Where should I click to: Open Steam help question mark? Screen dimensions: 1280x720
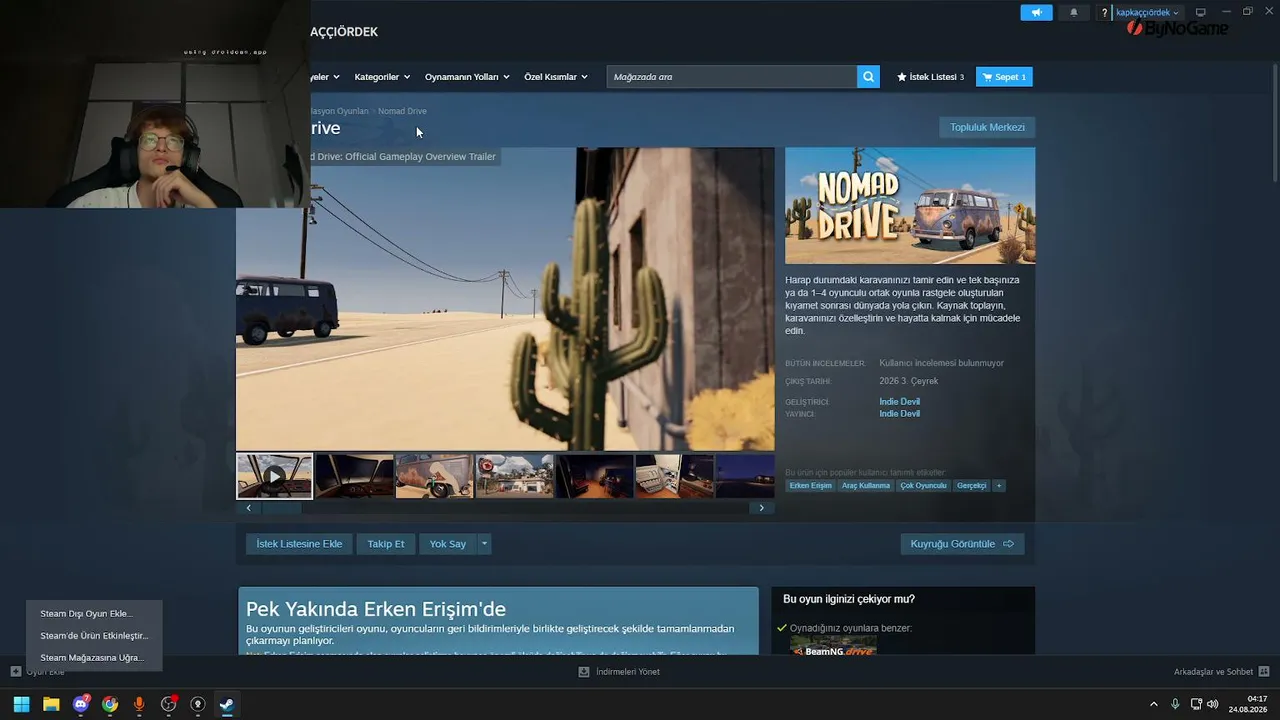click(1104, 13)
